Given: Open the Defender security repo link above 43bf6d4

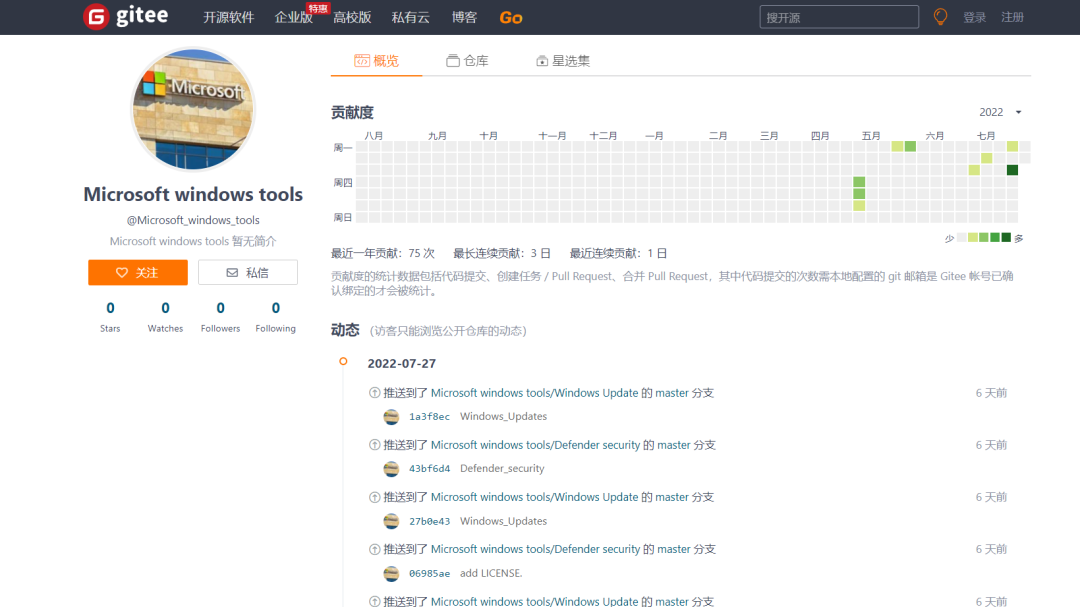Looking at the screenshot, I should click(x=535, y=445).
